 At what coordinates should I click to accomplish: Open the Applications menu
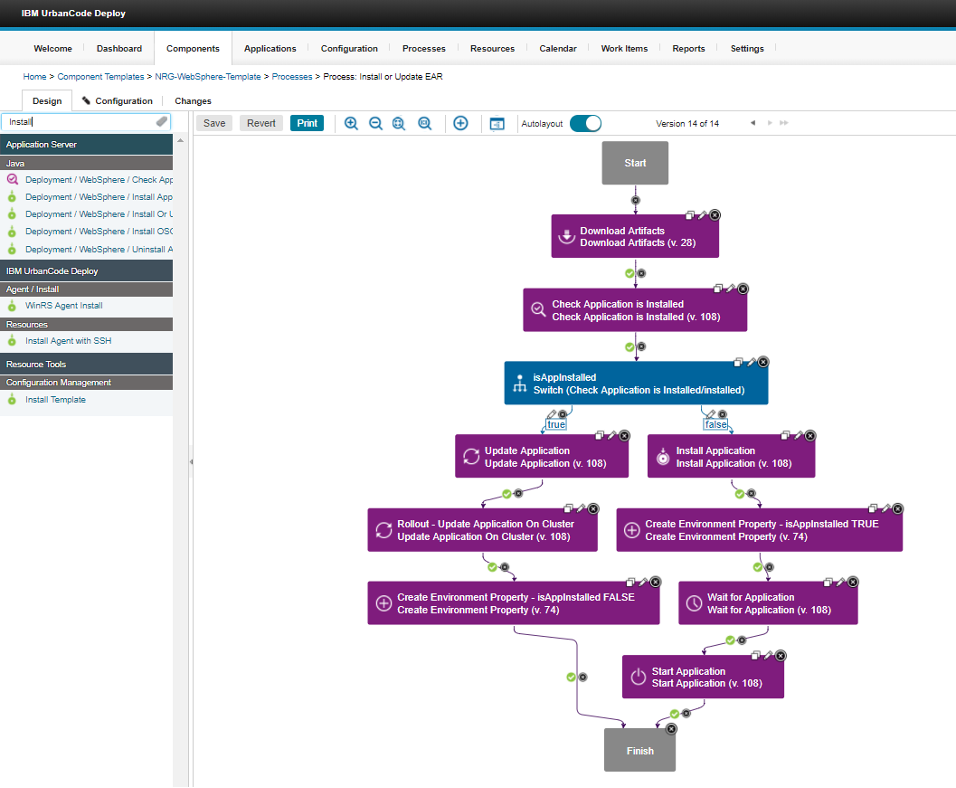(x=269, y=47)
